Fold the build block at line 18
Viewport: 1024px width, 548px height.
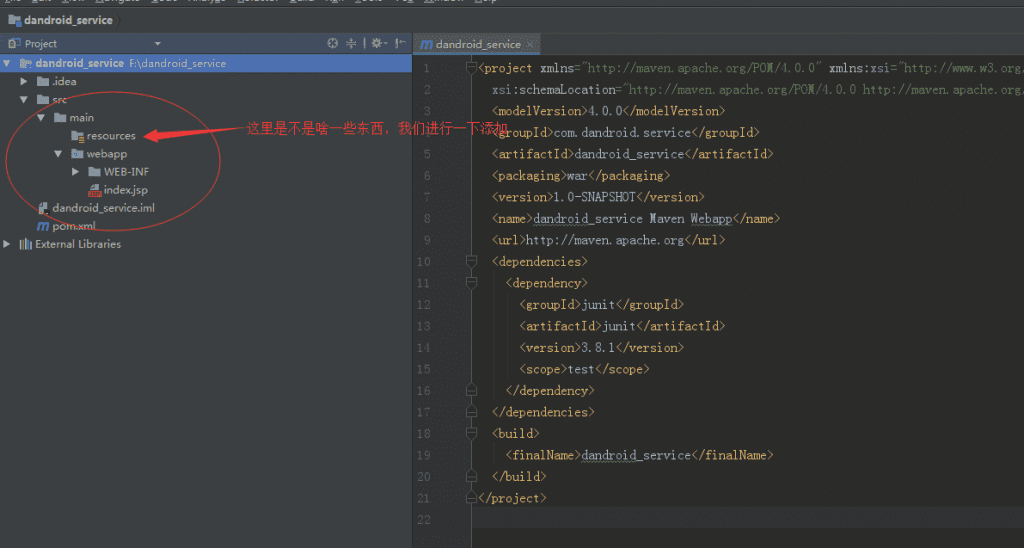tap(471, 434)
